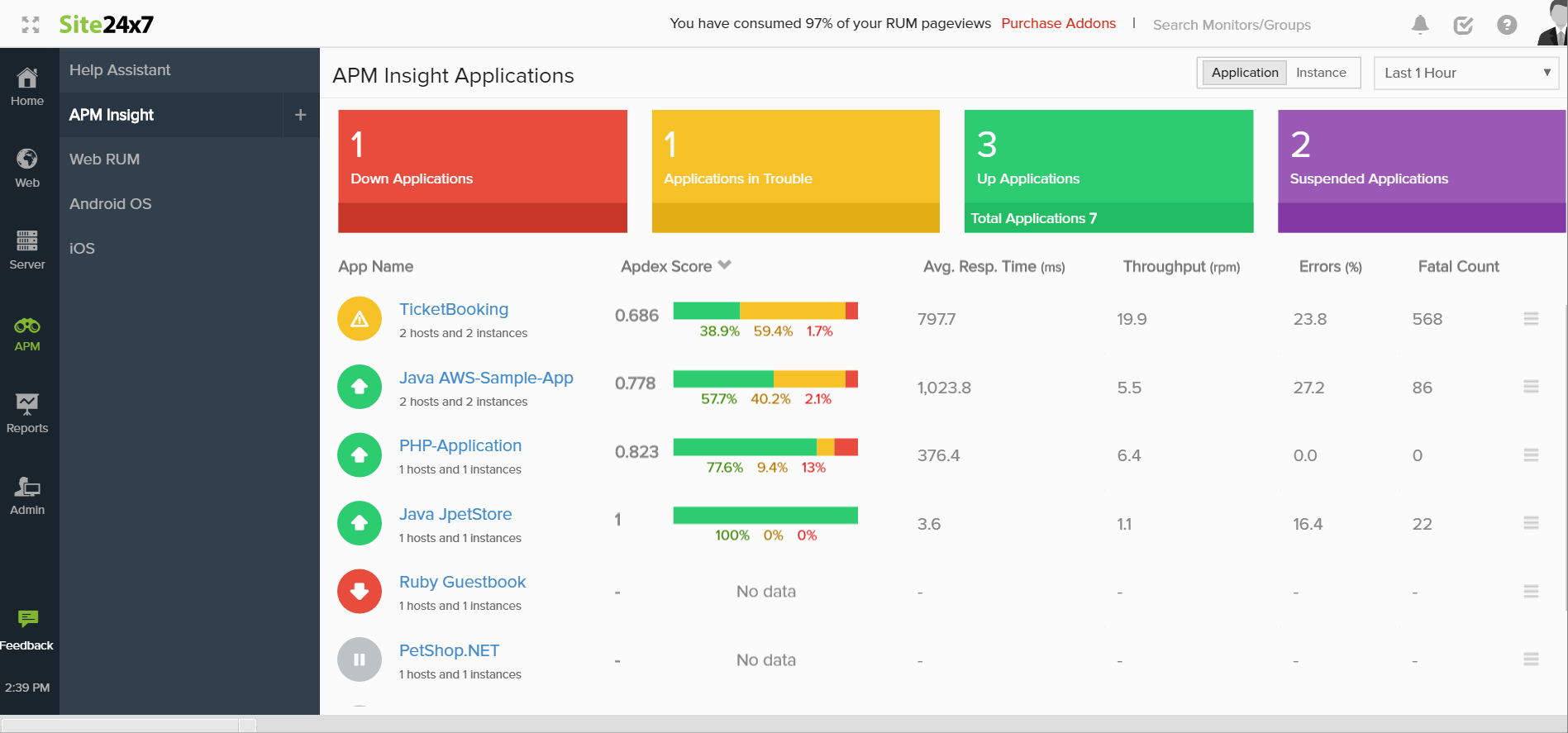The height and width of the screenshot is (733, 1568).
Task: Sort by Apdex Score column arrow
Action: [725, 265]
